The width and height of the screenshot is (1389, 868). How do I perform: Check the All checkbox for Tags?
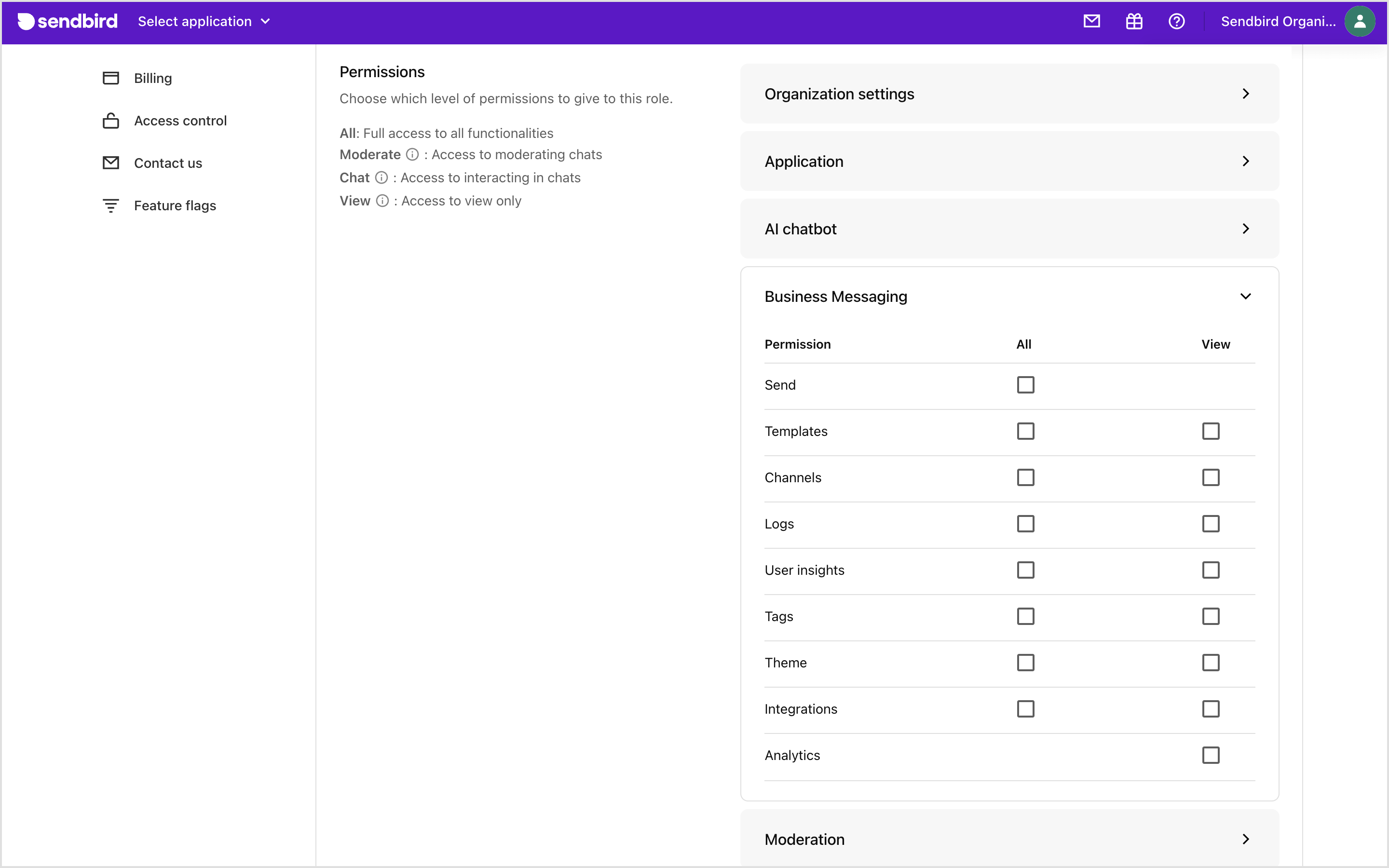[1025, 616]
